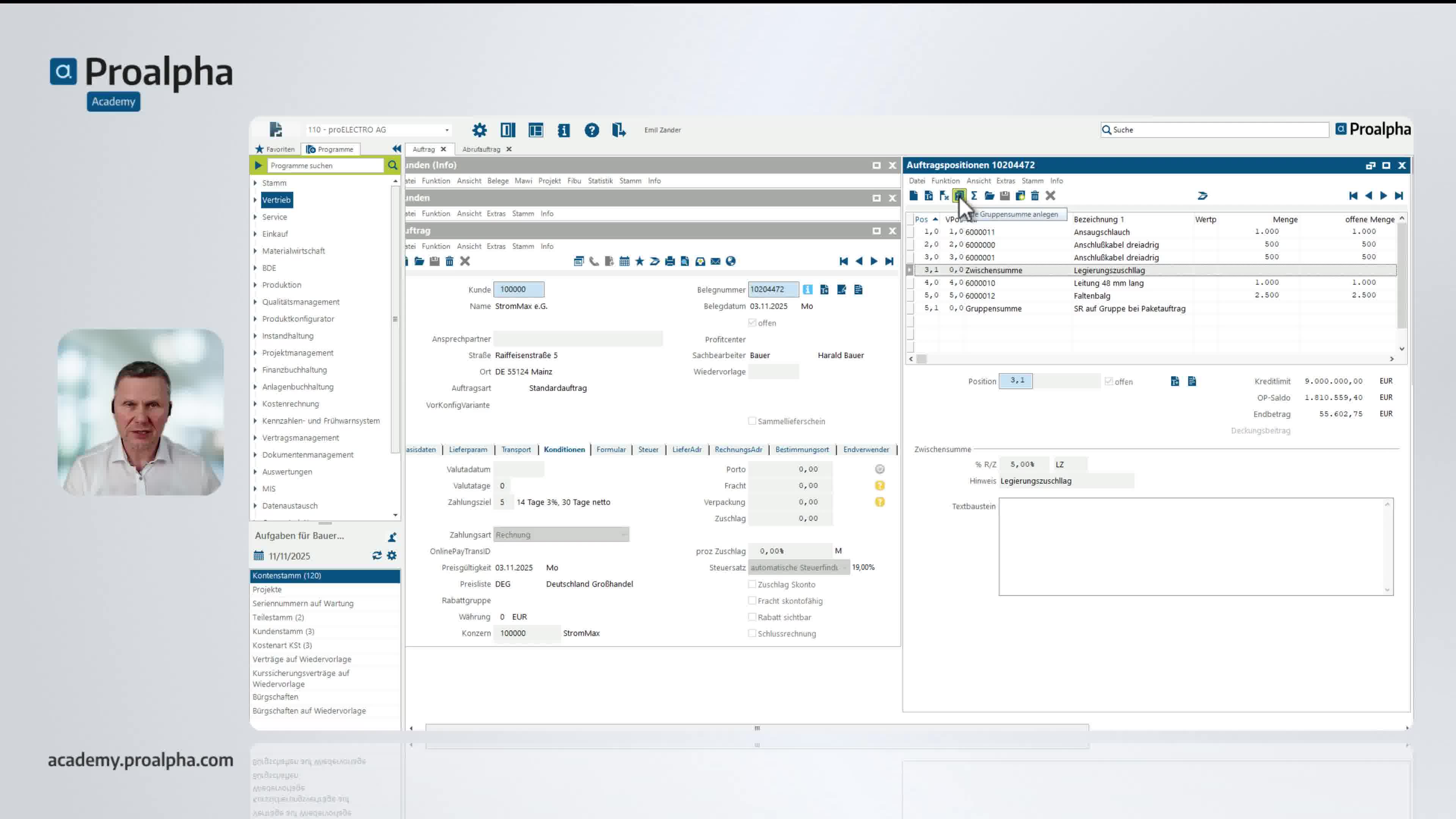
Task: Check the Rabatt sichtbar option
Action: 752,617
